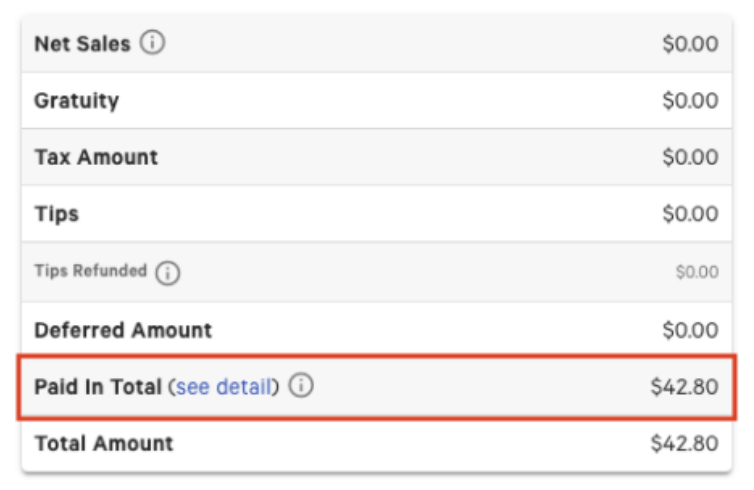Click the Tips Refunded info icon
The height and width of the screenshot is (490, 754).
coord(168,272)
